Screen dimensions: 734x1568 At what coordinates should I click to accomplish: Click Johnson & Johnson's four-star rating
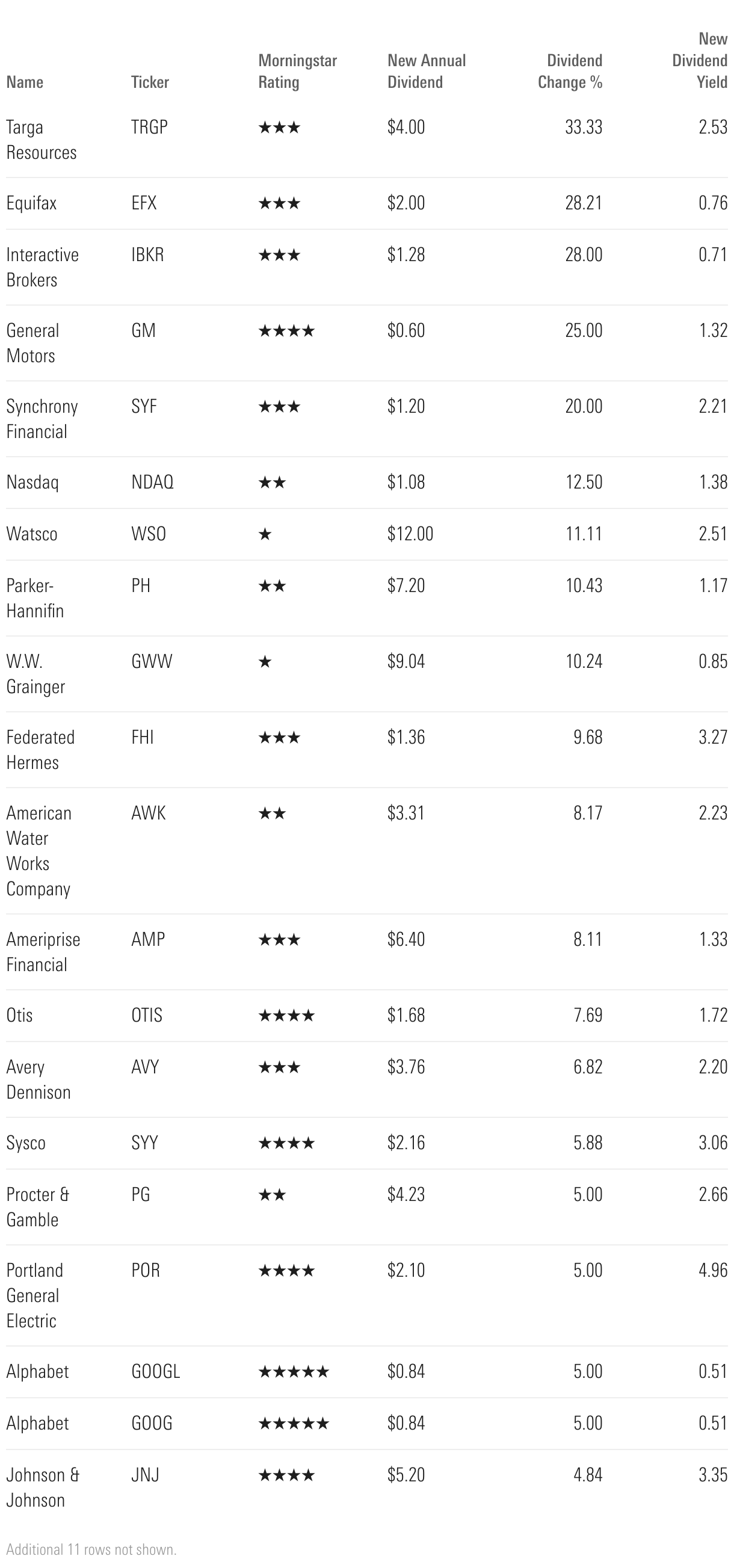click(286, 1475)
